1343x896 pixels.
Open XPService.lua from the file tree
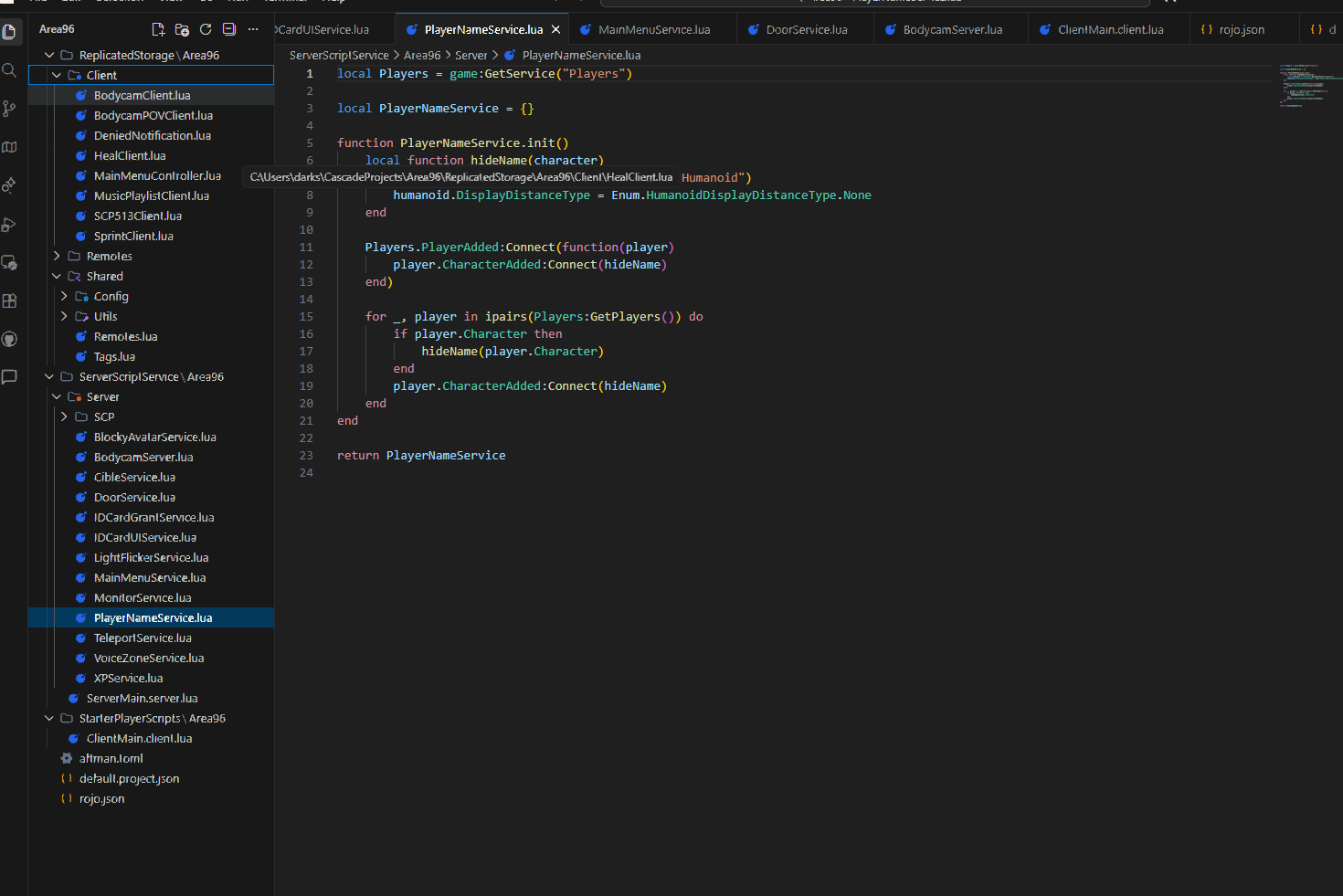click(x=128, y=678)
